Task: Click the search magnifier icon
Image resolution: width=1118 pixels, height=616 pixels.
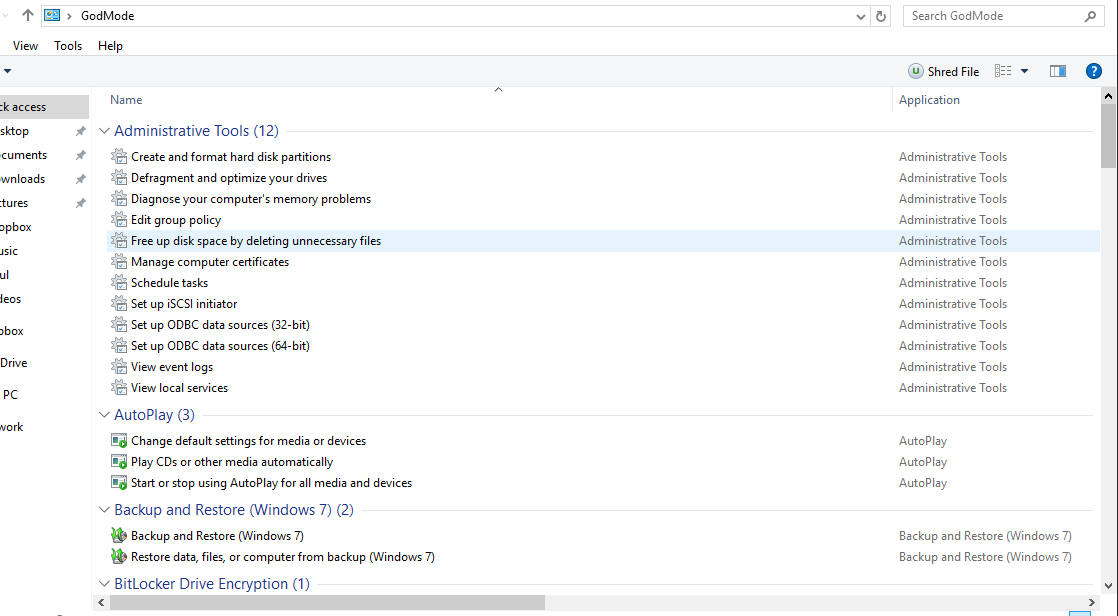Action: pyautogui.click(x=1090, y=16)
